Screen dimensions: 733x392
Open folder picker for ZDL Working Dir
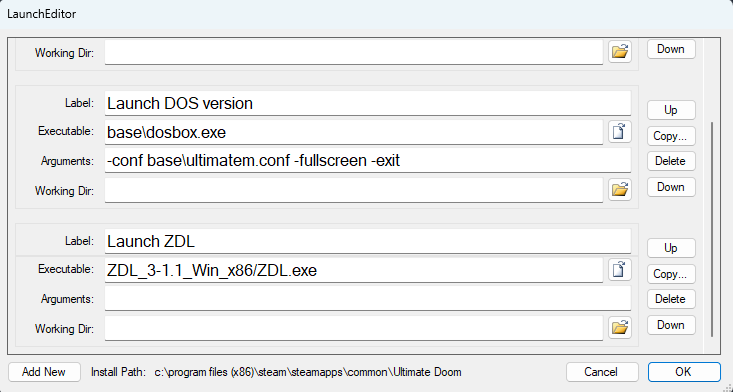coord(620,328)
